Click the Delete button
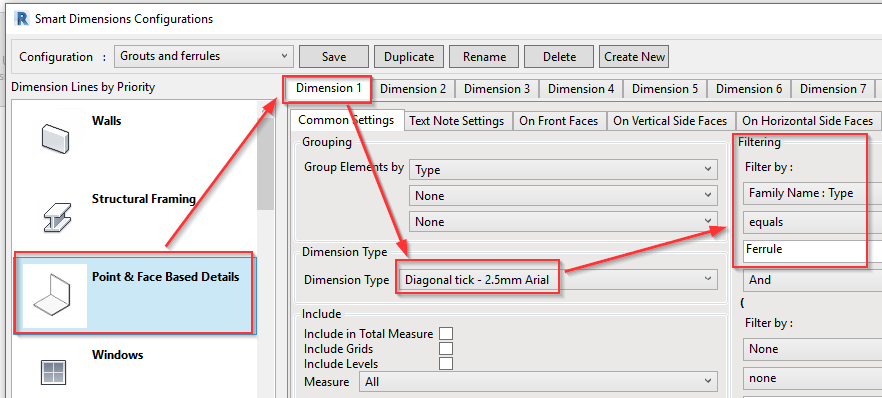 (x=559, y=57)
